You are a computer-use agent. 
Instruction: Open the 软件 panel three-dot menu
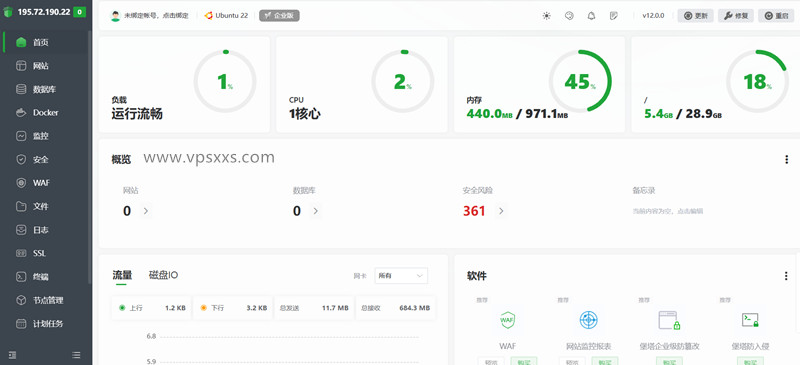(786, 276)
